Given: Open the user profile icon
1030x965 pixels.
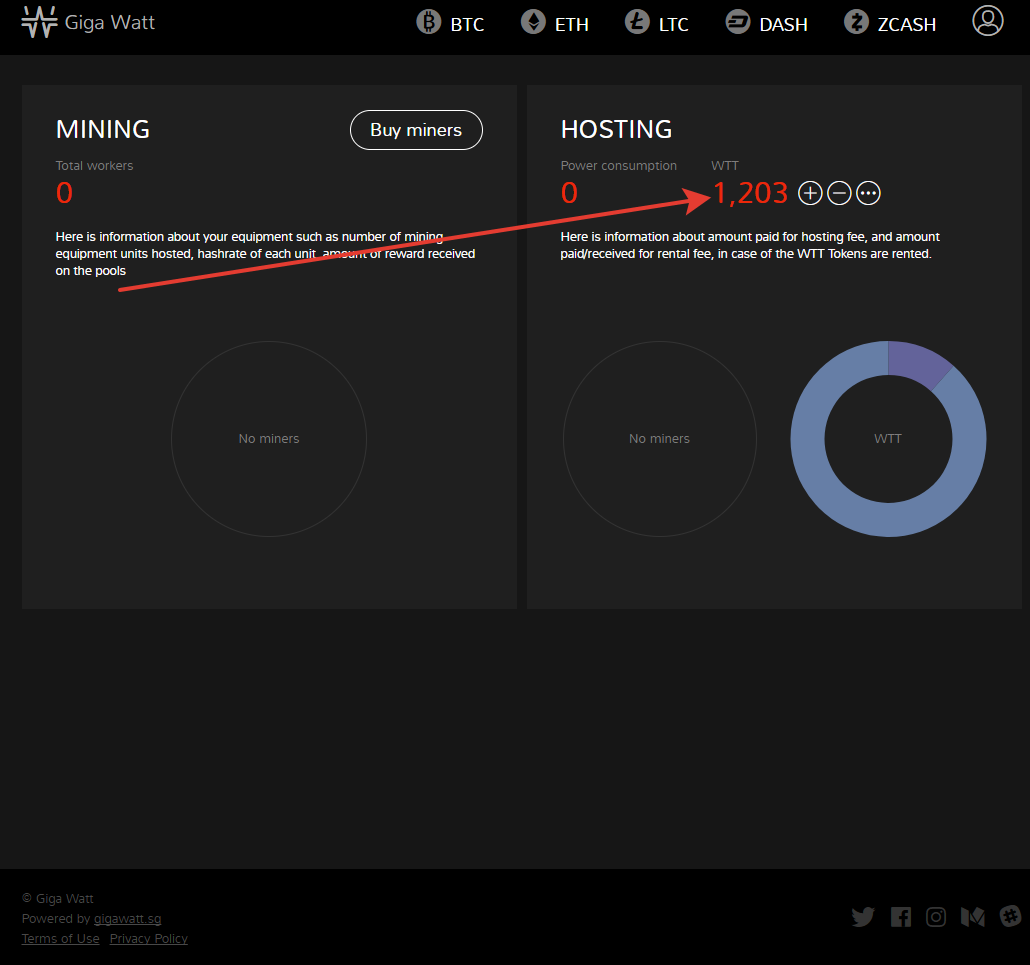Looking at the screenshot, I should [987, 21].
